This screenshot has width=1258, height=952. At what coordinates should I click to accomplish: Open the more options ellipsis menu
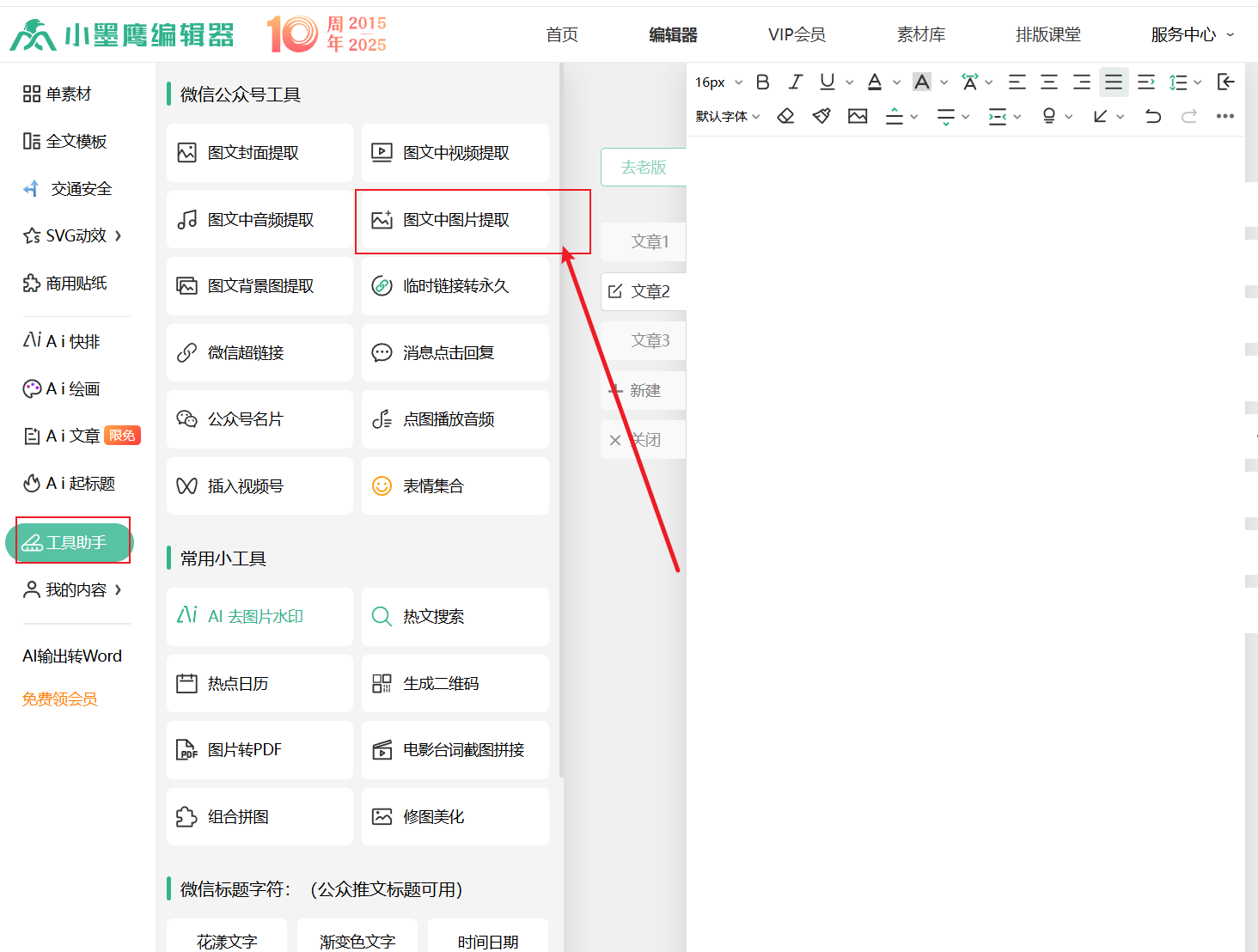click(1224, 116)
